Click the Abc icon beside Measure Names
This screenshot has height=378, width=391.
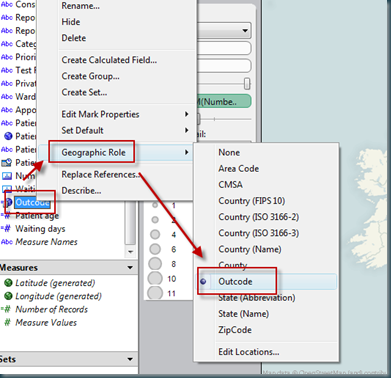coord(7,242)
